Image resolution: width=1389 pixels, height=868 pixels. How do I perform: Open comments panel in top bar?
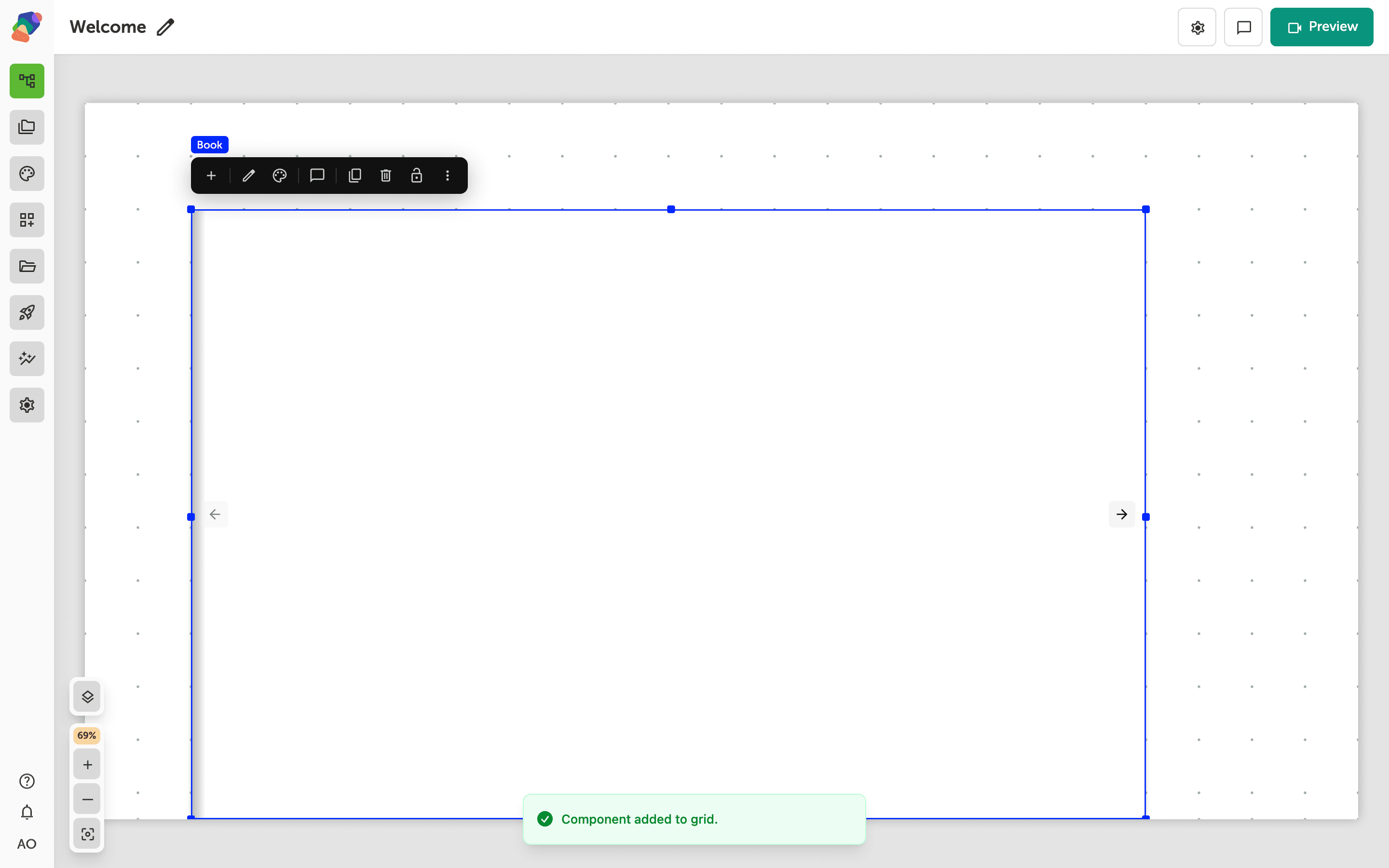[x=1243, y=27]
